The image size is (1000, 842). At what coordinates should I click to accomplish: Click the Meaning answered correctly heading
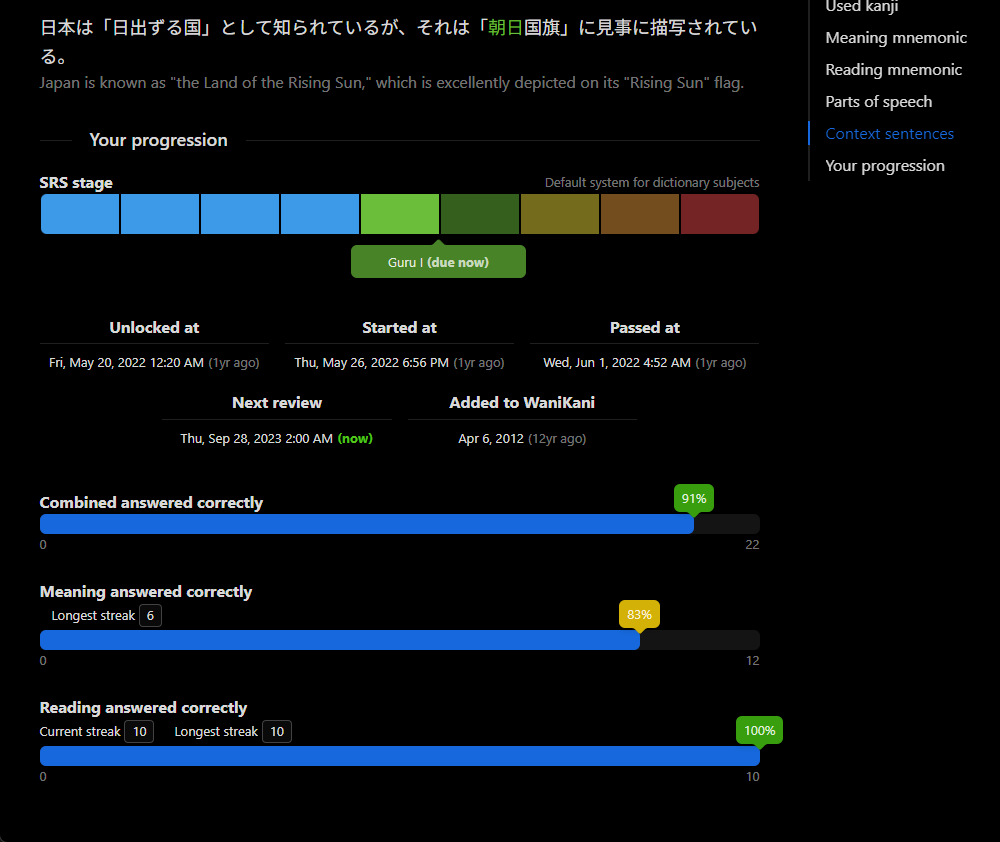point(146,592)
